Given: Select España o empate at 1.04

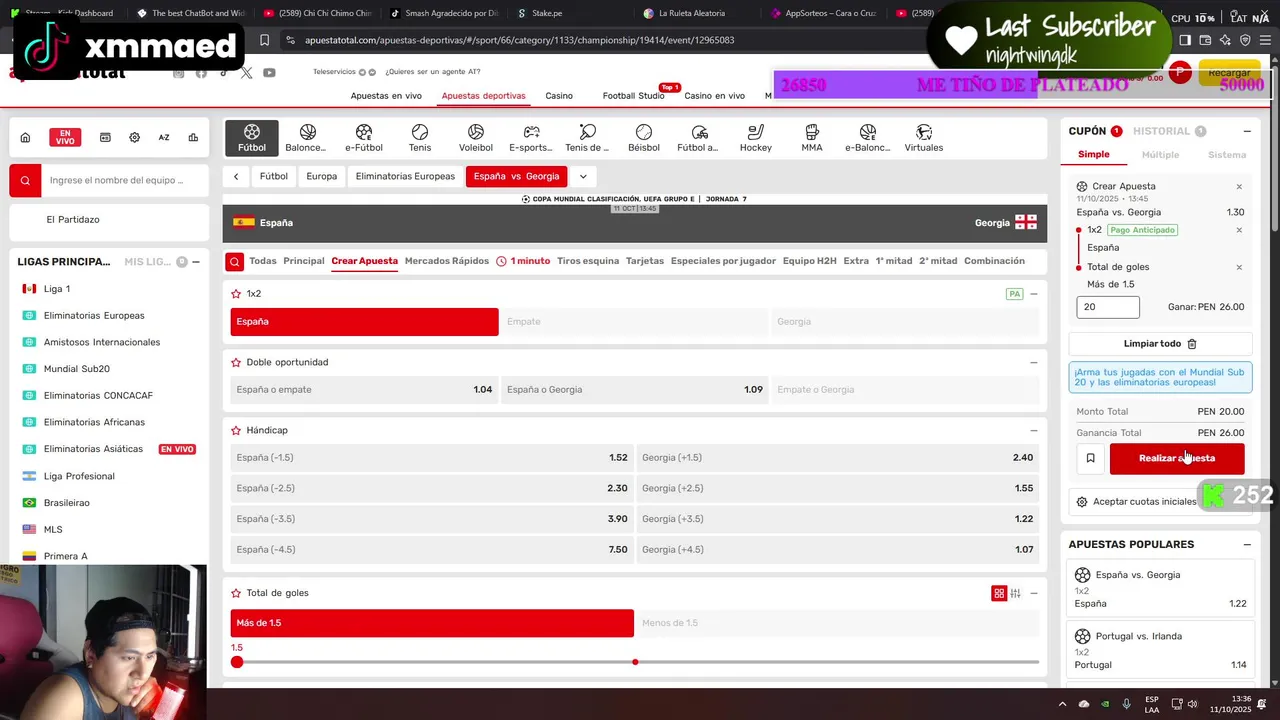Looking at the screenshot, I should (364, 390).
